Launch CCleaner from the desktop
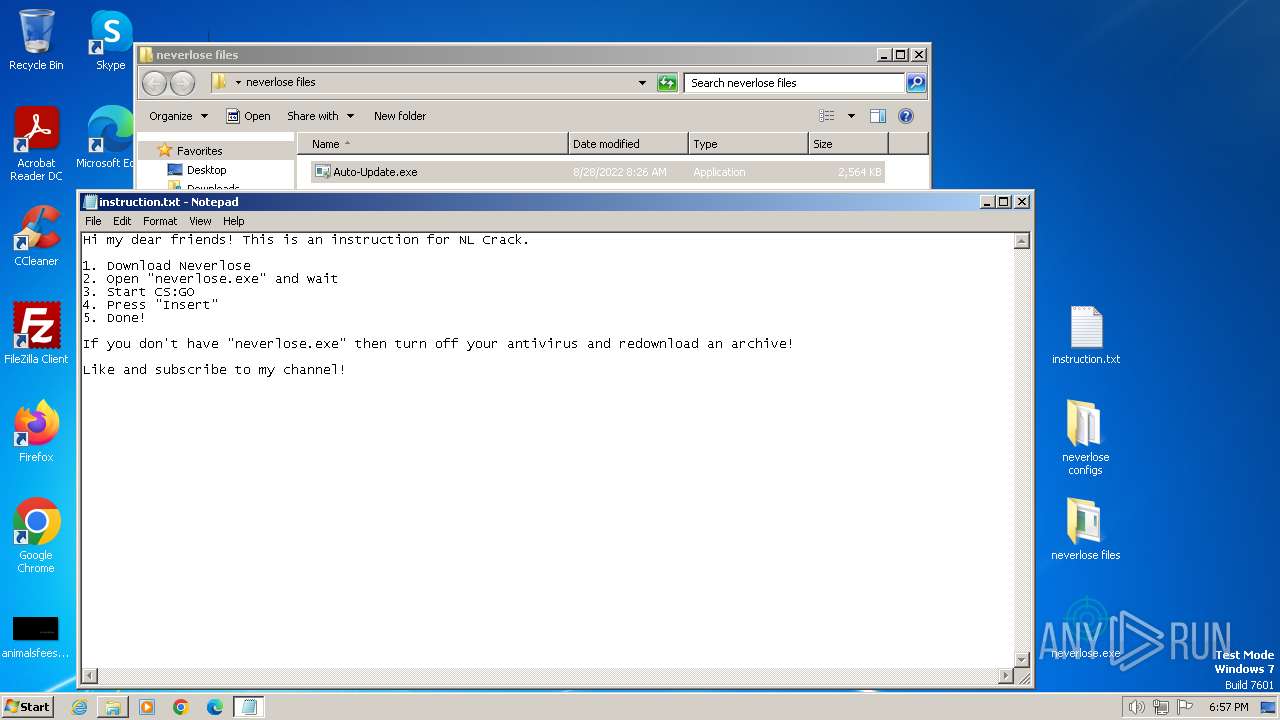The height and width of the screenshot is (720, 1280). 36,236
